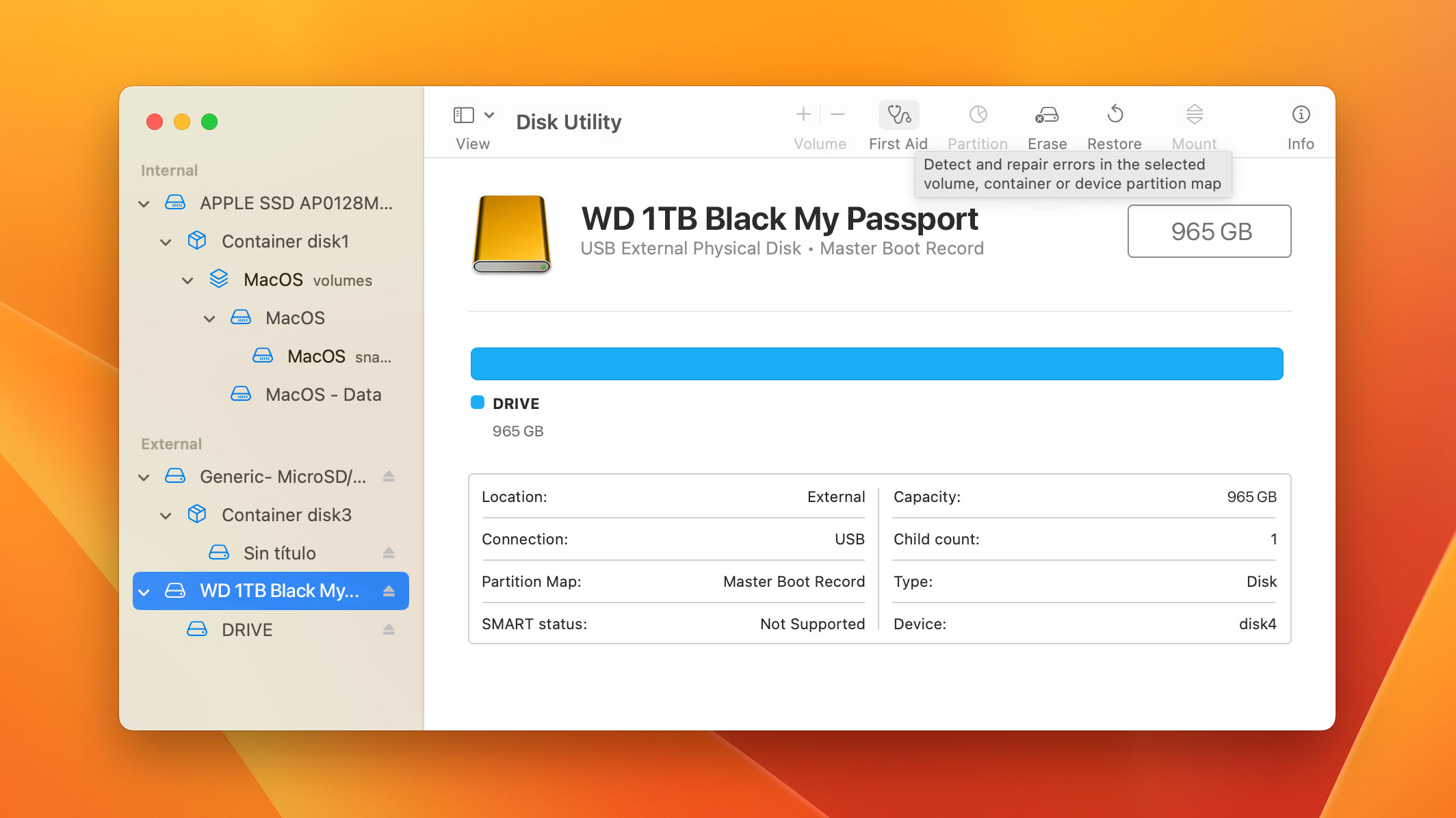Click the Info label
The width and height of the screenshot is (1456, 818).
[1301, 144]
